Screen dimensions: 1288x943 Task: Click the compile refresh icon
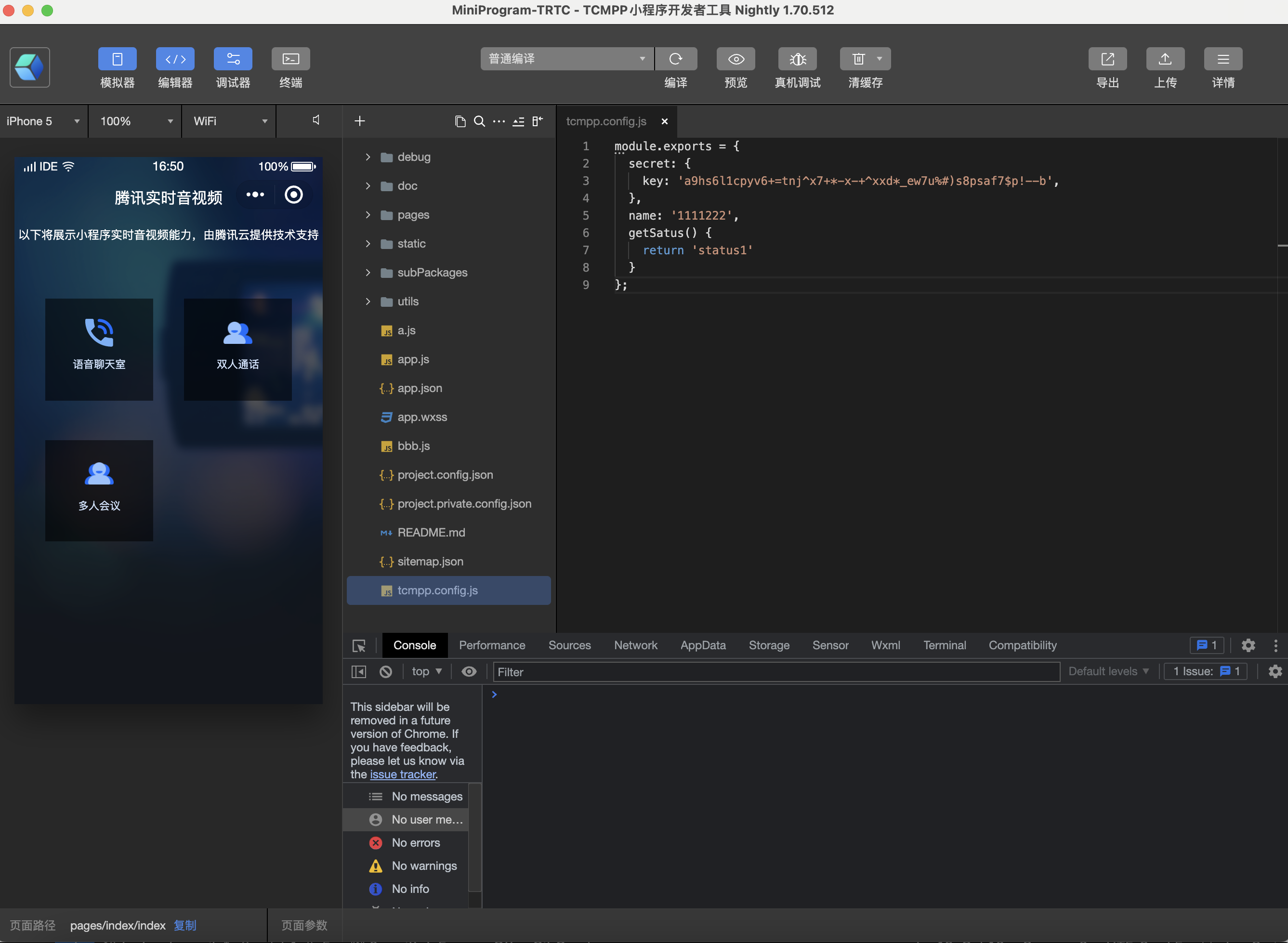tap(675, 59)
